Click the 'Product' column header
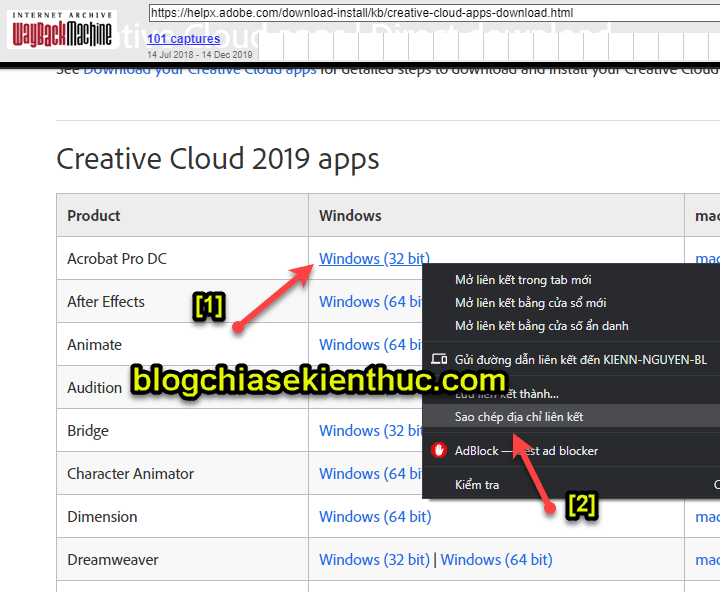The height and width of the screenshot is (592, 720). (x=182, y=215)
